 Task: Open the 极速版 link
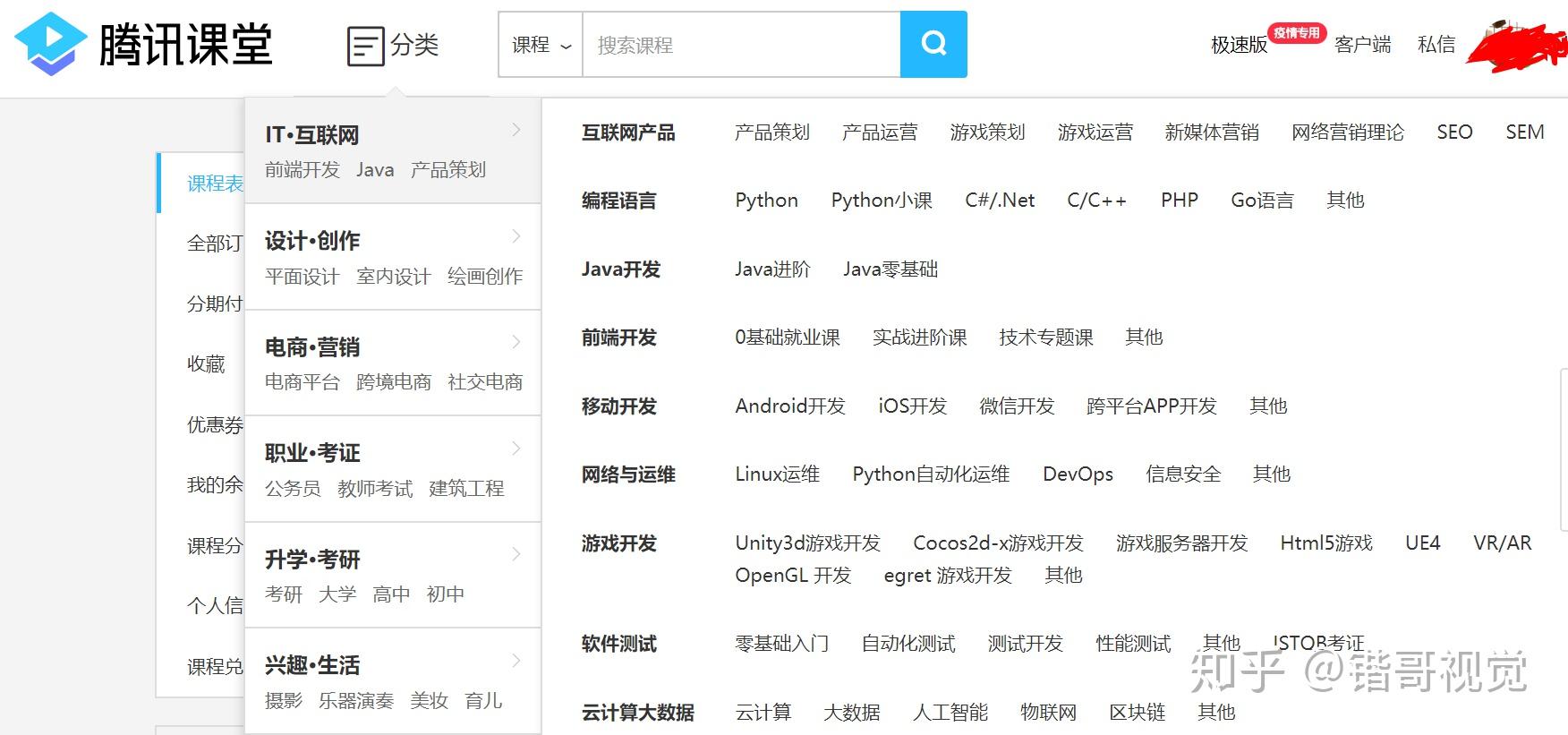click(x=1239, y=45)
